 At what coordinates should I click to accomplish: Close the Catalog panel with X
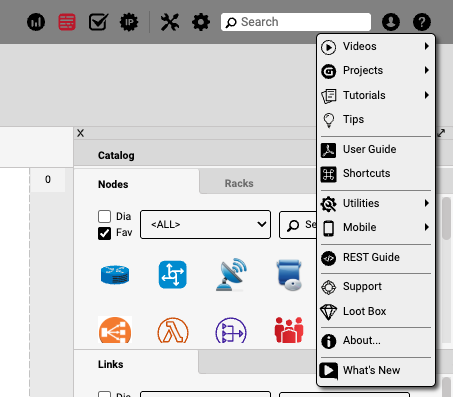tap(80, 133)
